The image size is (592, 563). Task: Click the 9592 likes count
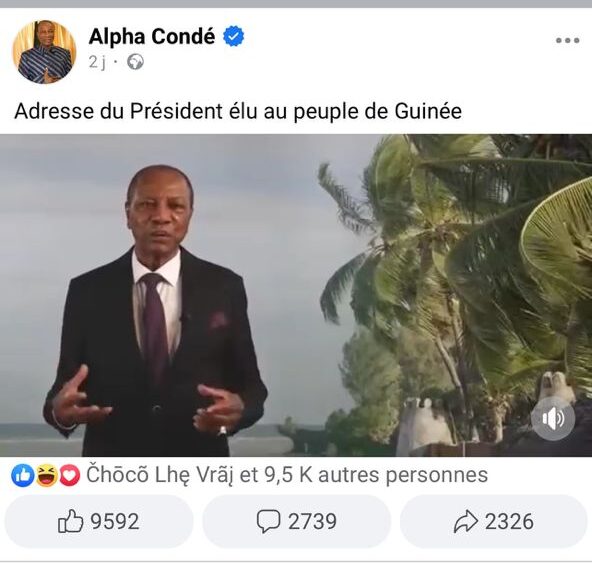[115, 521]
